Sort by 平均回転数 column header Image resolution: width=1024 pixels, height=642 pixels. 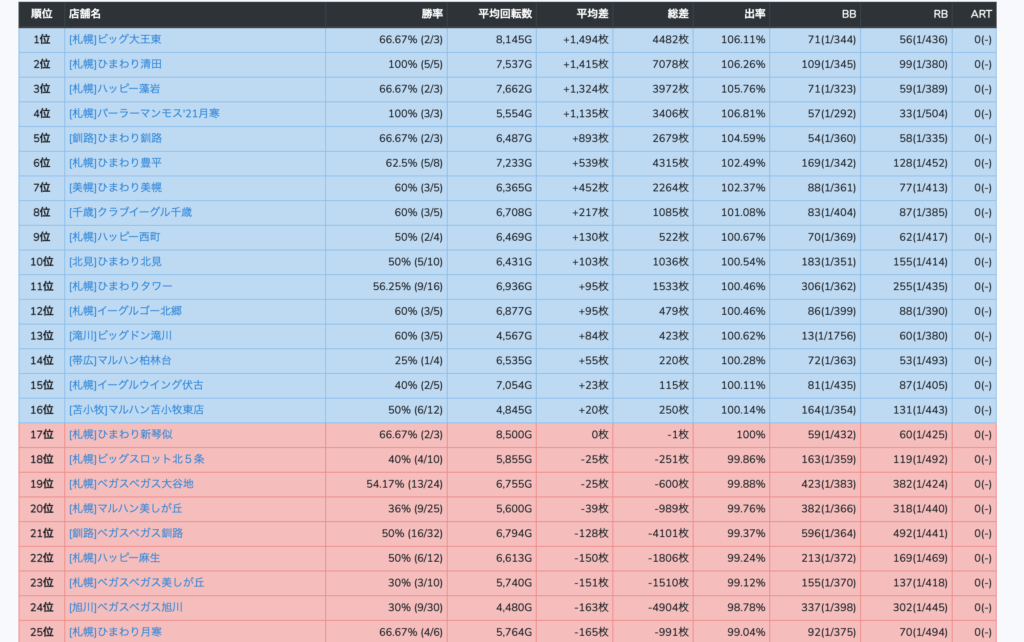504,14
